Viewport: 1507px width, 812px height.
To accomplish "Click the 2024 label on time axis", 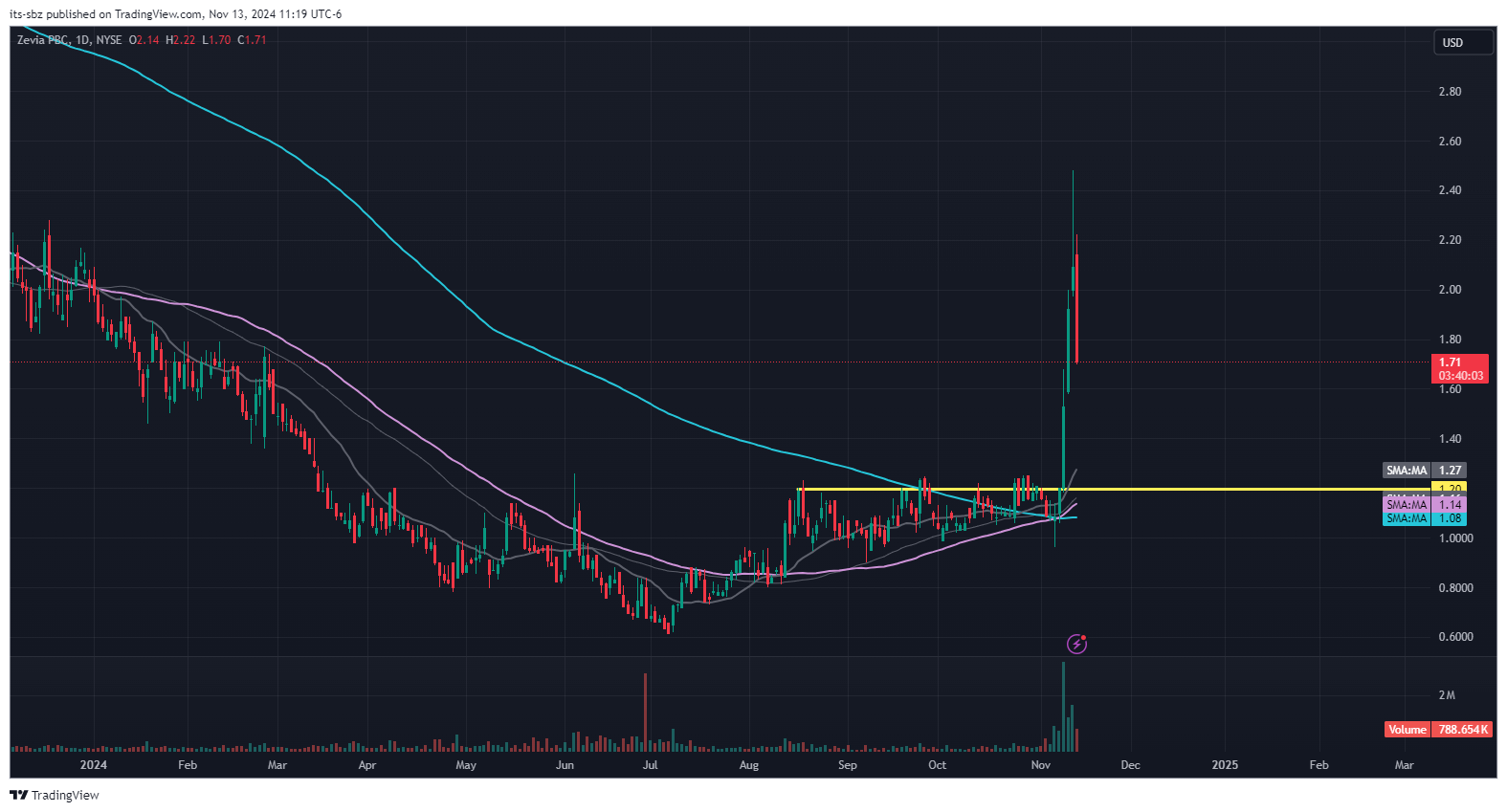I will 94,765.
